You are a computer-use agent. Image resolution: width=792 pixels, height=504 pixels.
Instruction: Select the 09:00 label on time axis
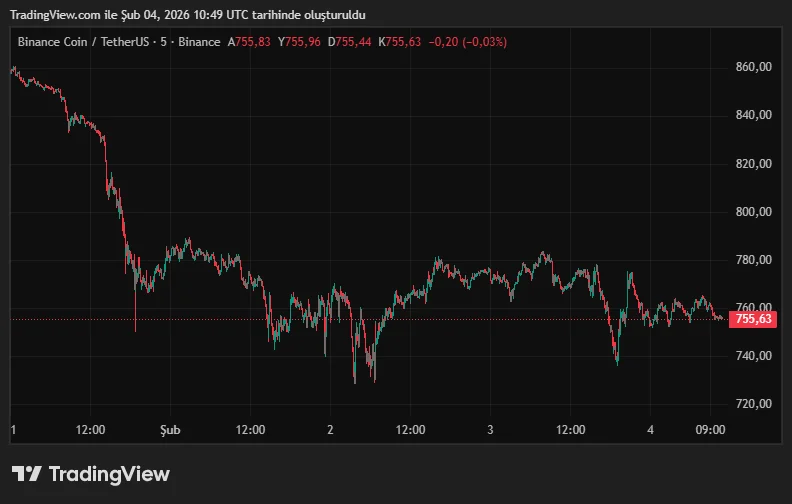coord(710,430)
